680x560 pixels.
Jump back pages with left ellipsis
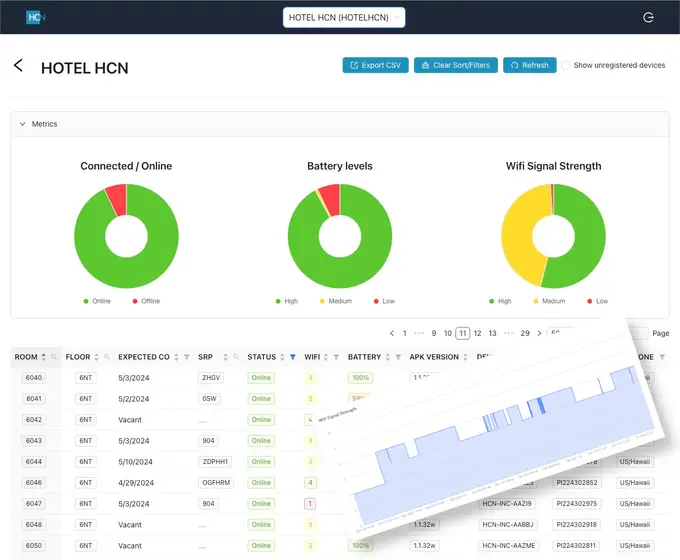click(x=419, y=333)
